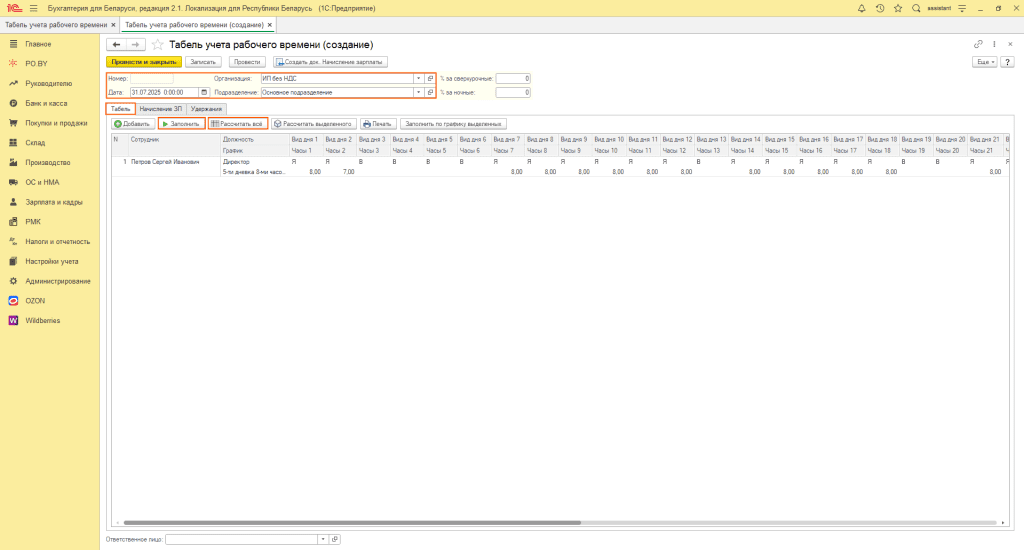This screenshot has width=1024, height=550.
Task: Click the % за сверхурочные input field
Action: click(513, 78)
